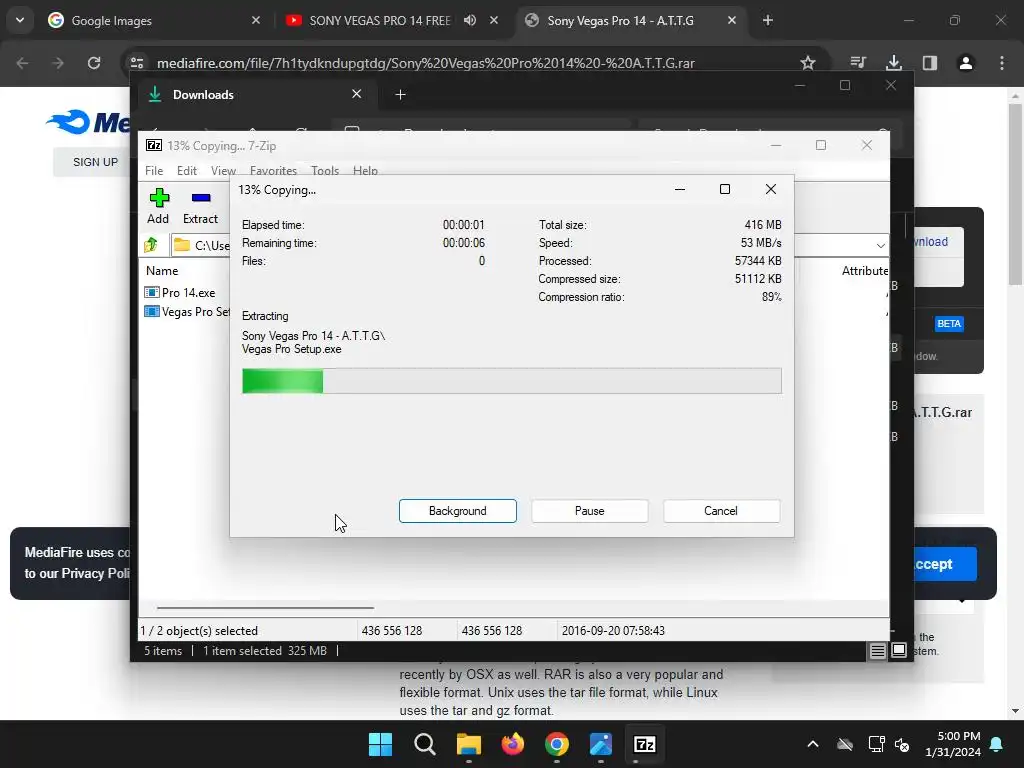The height and width of the screenshot is (768, 1024).
Task: Open the clock showing 5:00 PM
Action: [x=953, y=744]
